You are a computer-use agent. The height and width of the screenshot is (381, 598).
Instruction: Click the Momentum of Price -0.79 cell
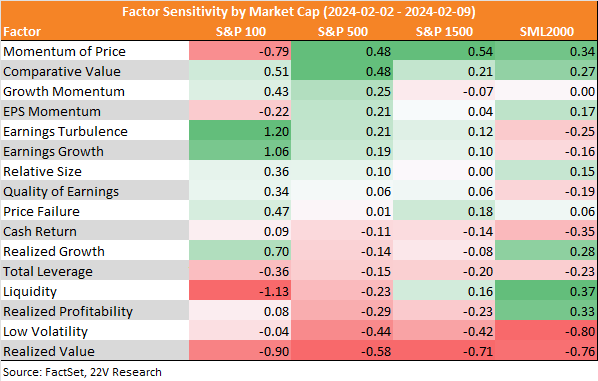240,50
